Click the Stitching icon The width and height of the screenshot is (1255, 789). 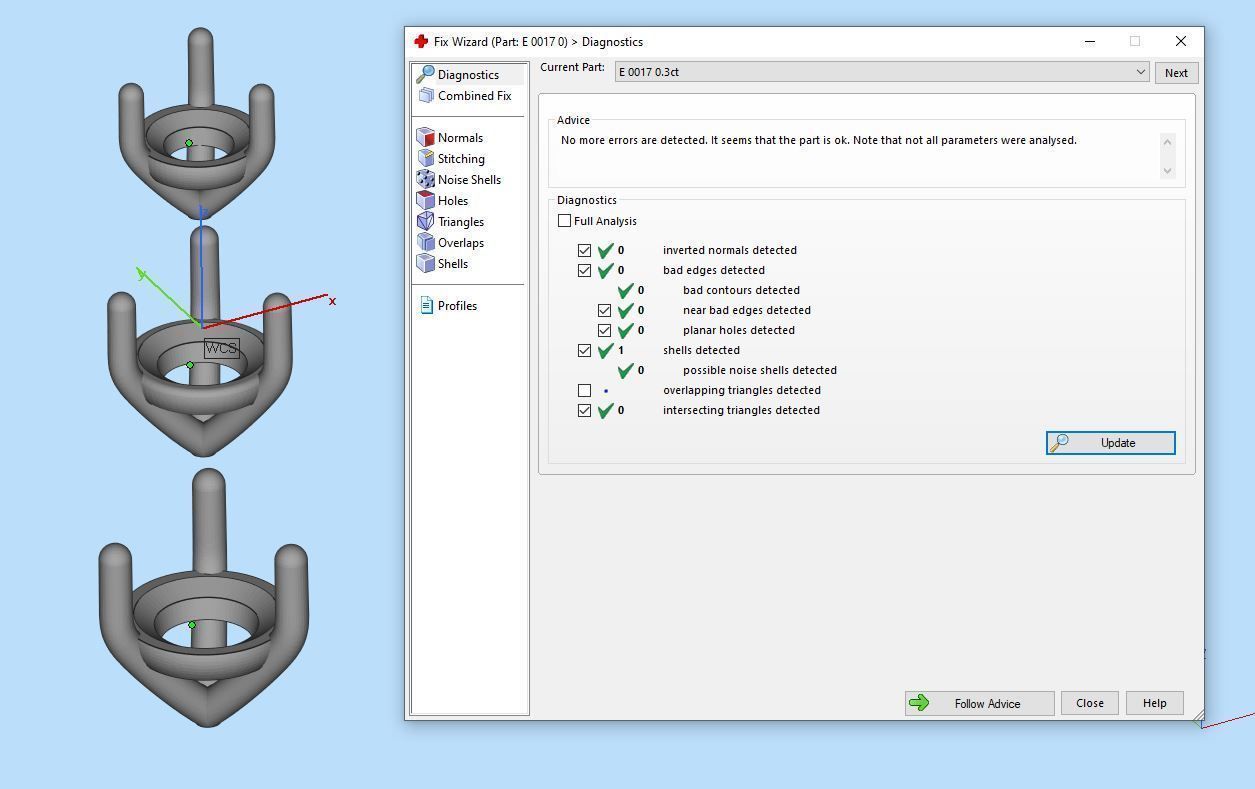(x=426, y=158)
